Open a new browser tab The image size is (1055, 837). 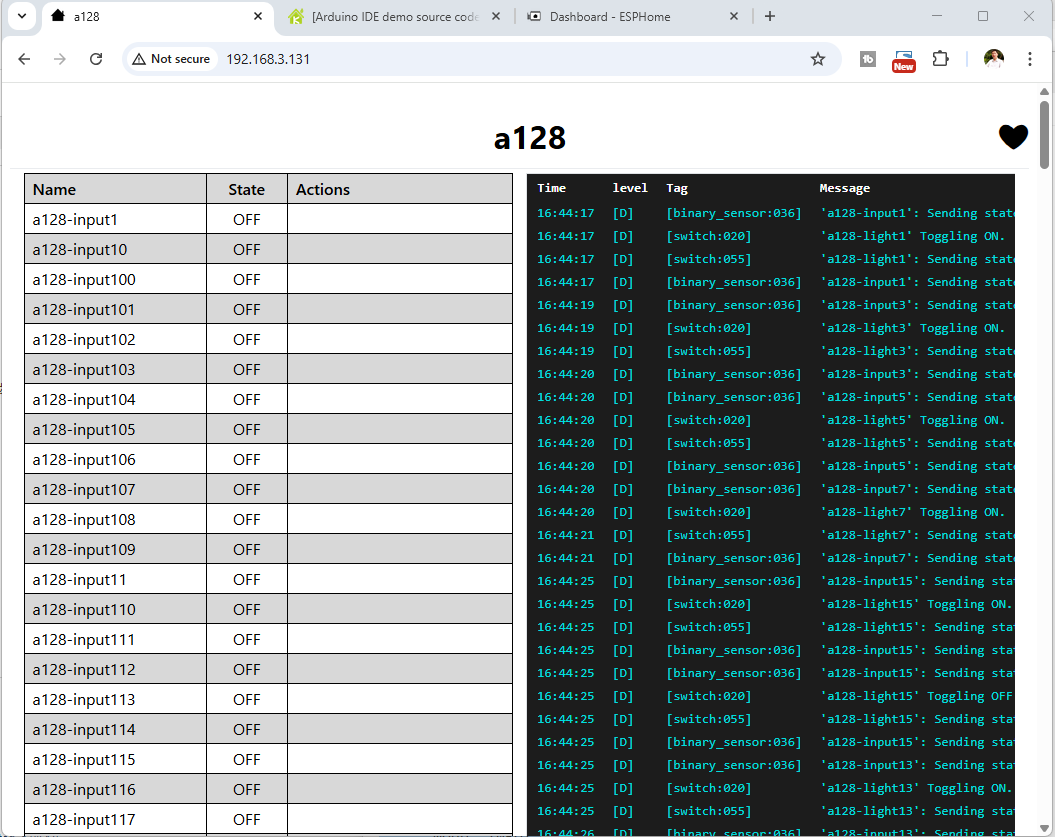coord(770,17)
